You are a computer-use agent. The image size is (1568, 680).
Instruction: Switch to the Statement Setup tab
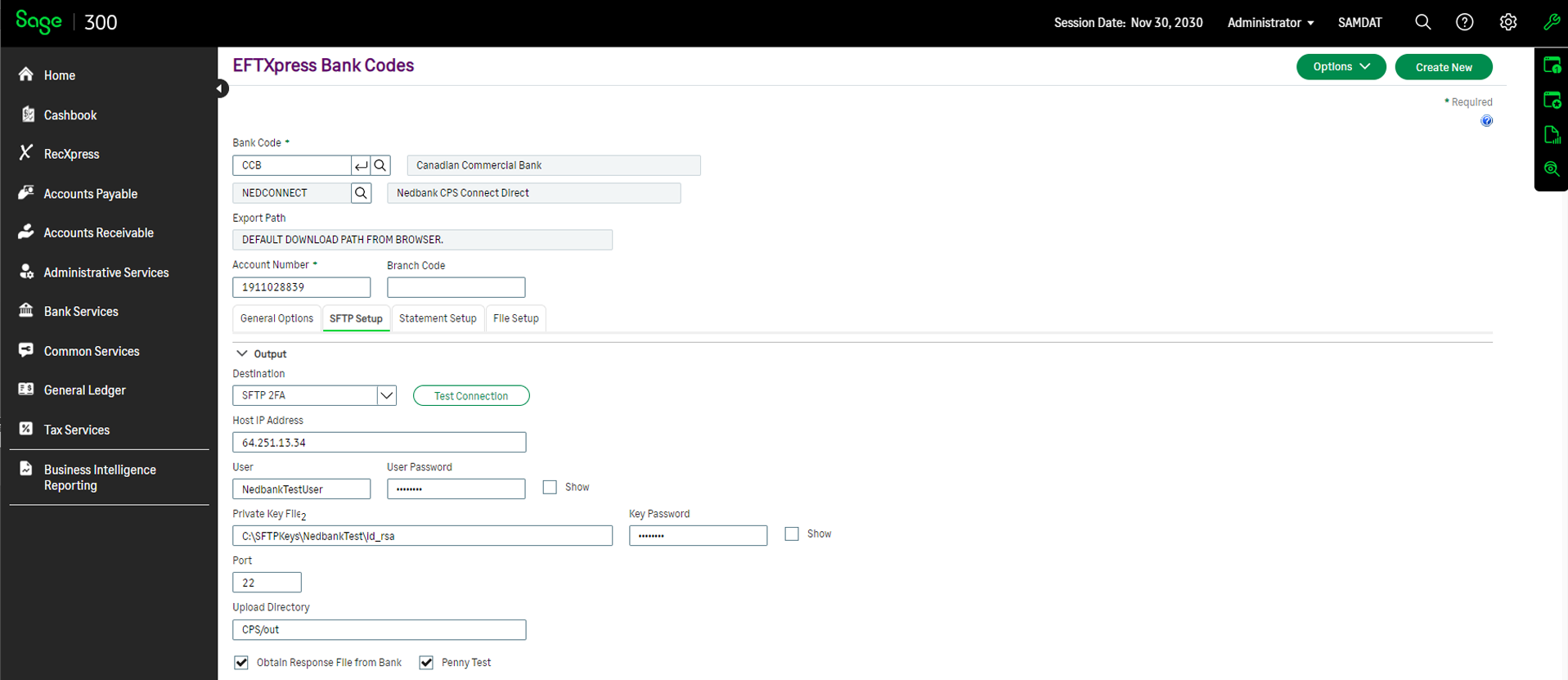coord(438,318)
